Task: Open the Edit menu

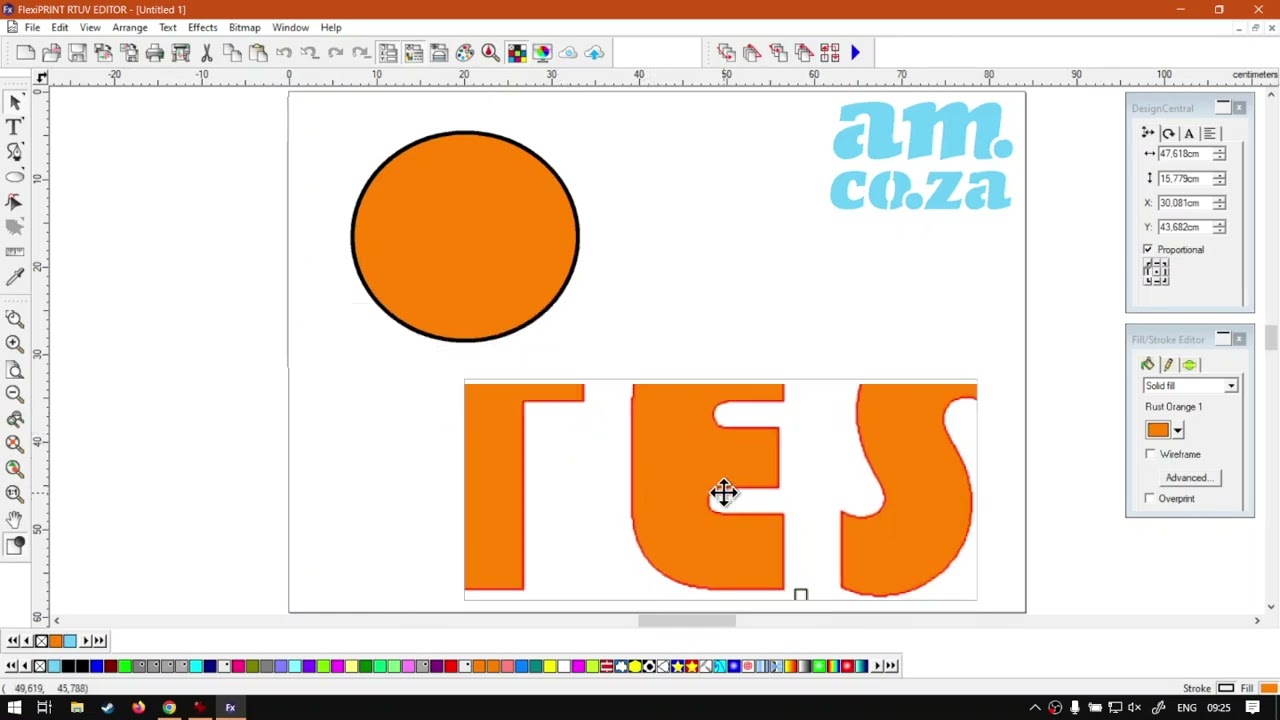Action: pos(60,27)
